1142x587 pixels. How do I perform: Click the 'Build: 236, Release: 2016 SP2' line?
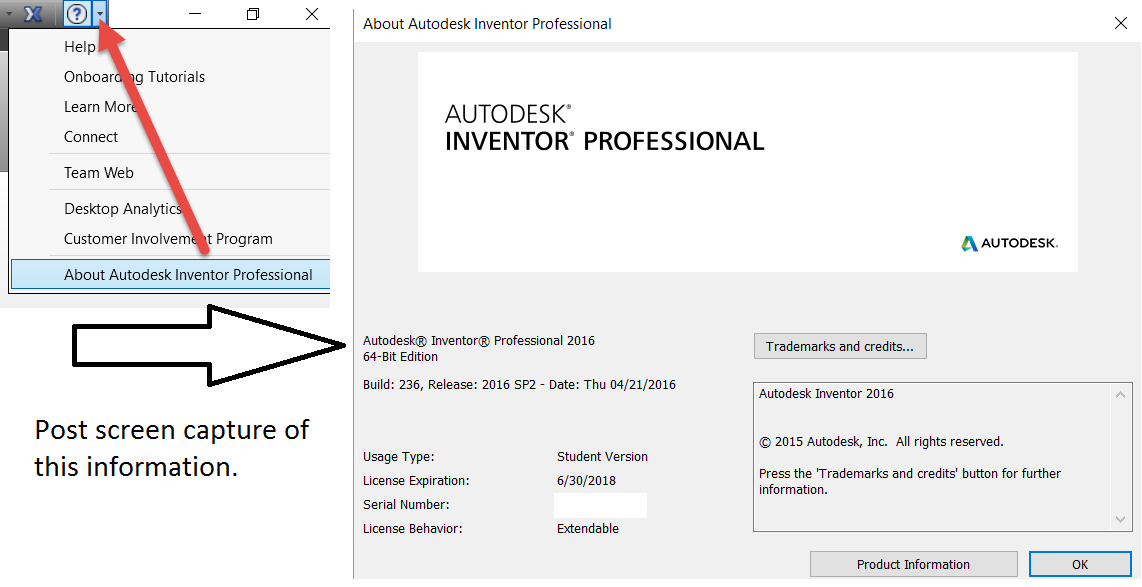tap(519, 385)
